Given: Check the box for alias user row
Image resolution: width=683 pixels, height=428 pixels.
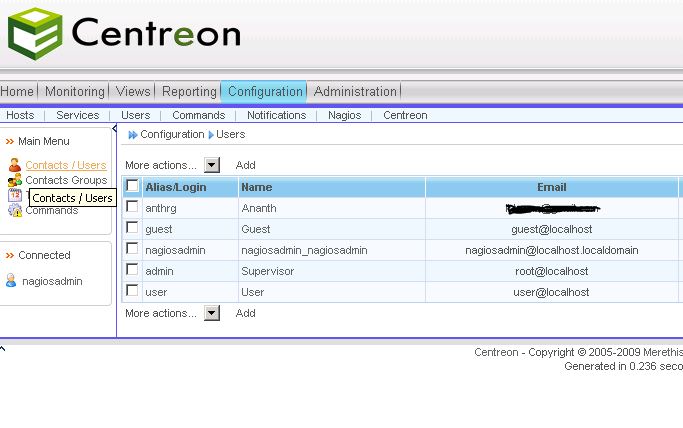Looking at the screenshot, I should pos(132,290).
